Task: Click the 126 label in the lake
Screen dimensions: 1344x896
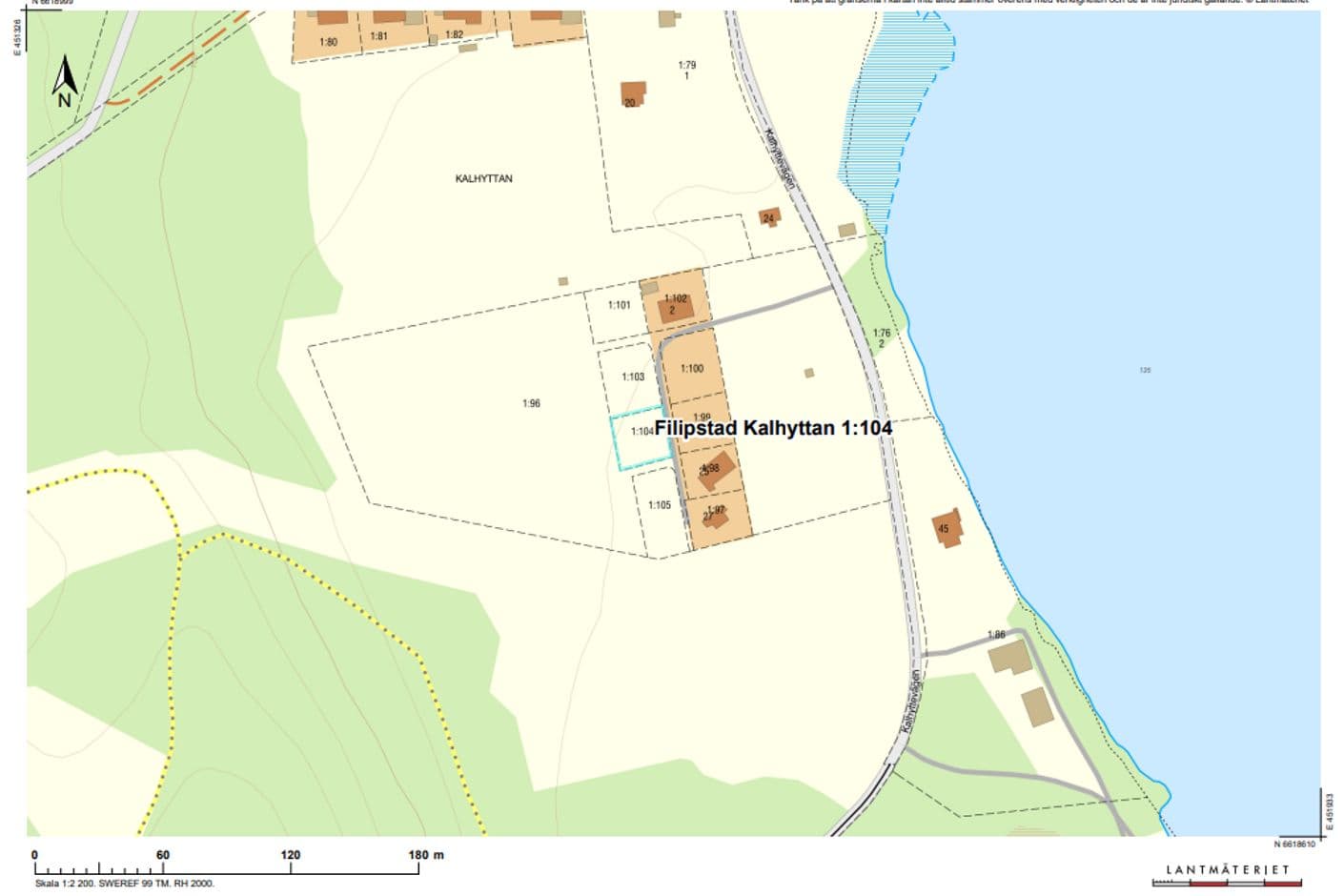Action: [1145, 370]
